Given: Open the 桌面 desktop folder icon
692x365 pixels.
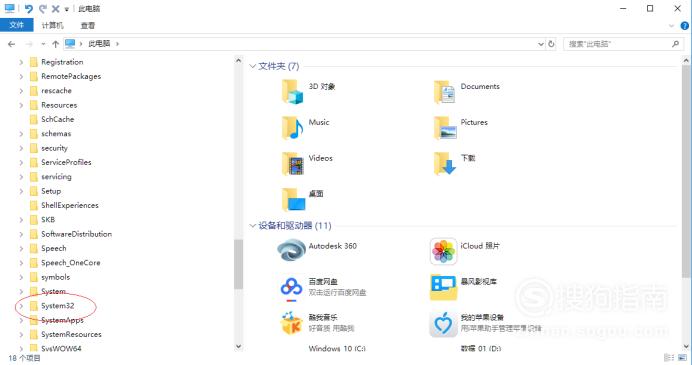Looking at the screenshot, I should point(293,199).
